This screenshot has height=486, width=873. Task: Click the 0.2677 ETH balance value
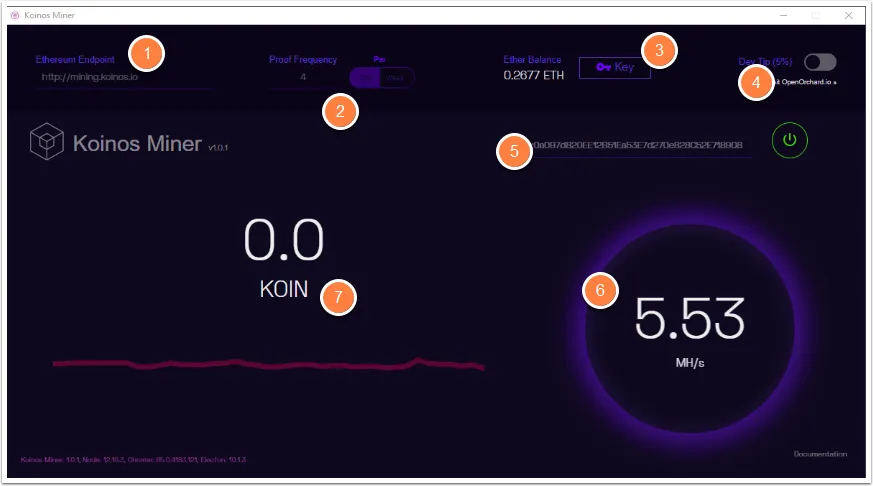(x=533, y=75)
